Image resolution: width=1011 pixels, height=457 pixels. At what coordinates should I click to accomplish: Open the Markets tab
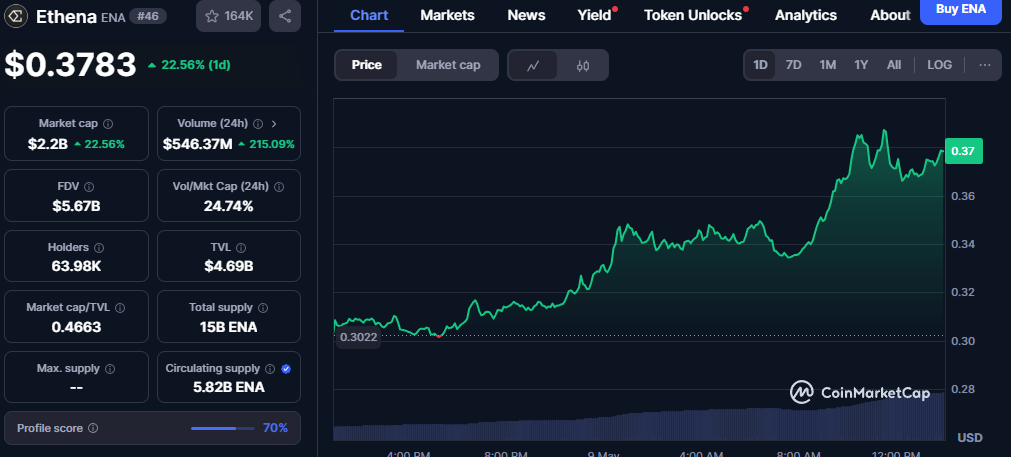[x=447, y=15]
